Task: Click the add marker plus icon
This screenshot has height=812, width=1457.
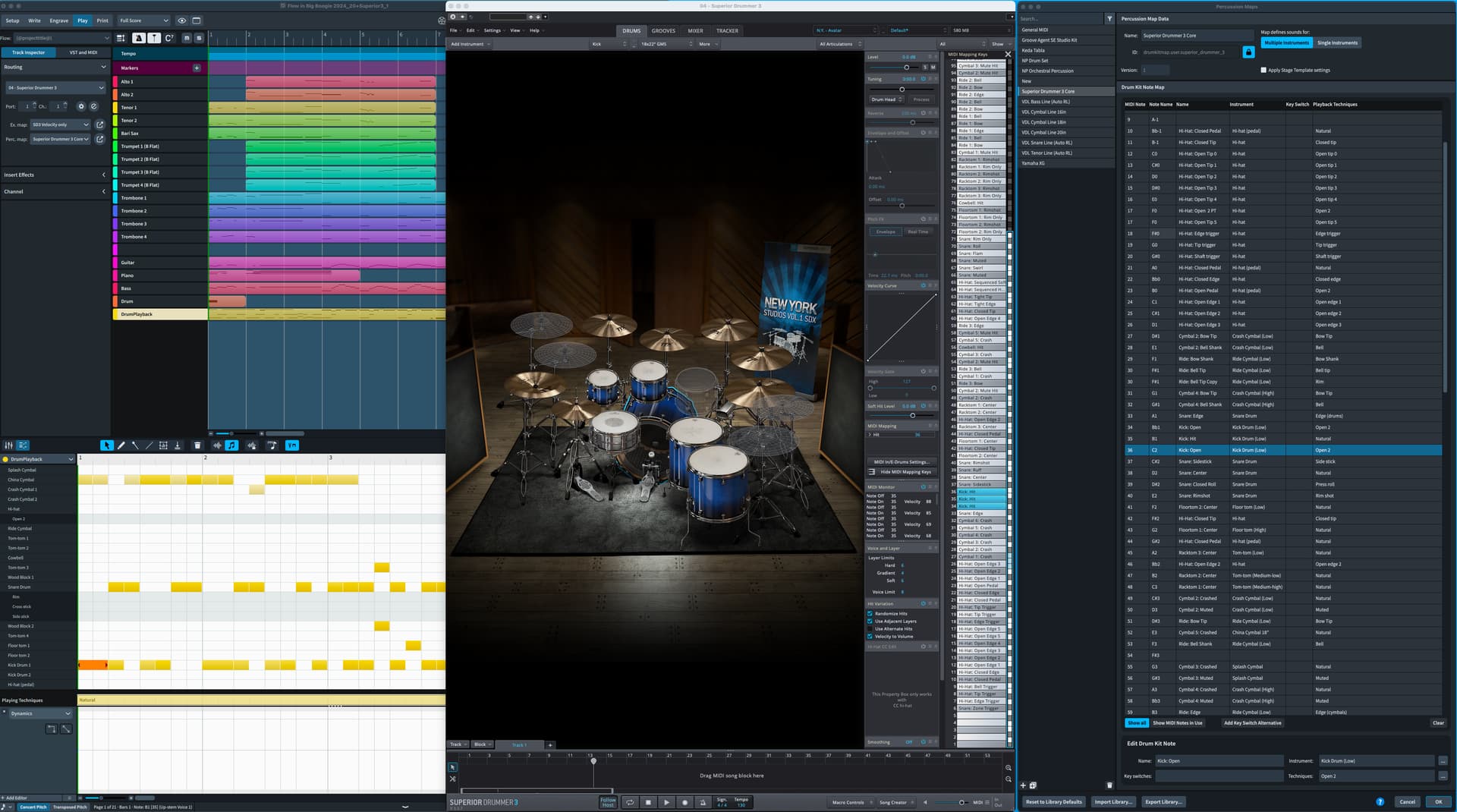Action: tap(197, 68)
